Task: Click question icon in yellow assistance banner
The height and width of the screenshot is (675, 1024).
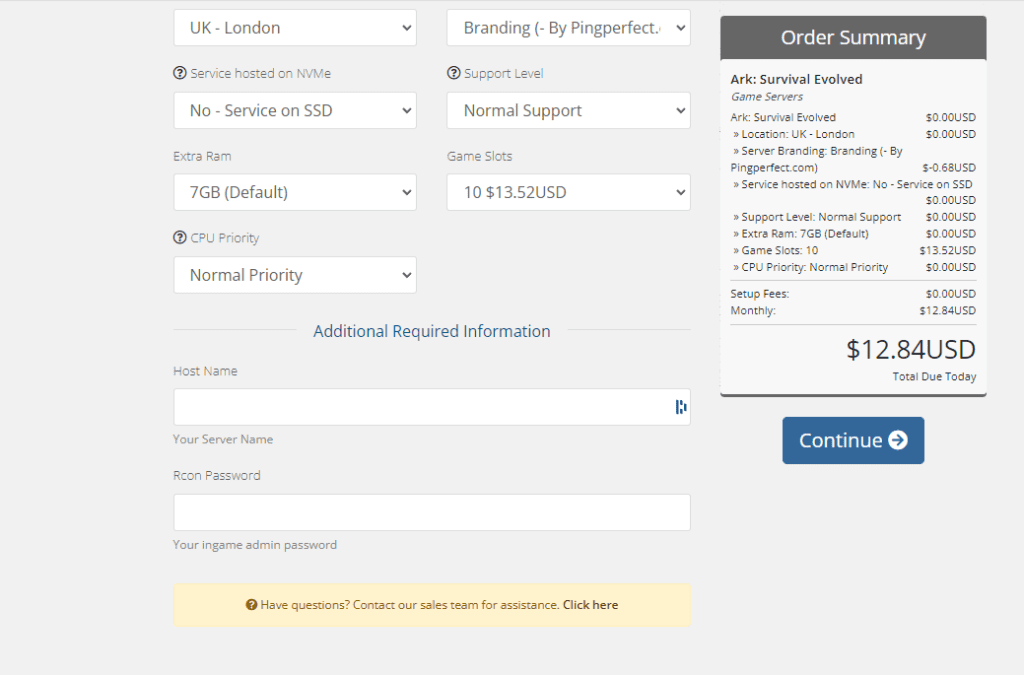Action: pyautogui.click(x=249, y=604)
